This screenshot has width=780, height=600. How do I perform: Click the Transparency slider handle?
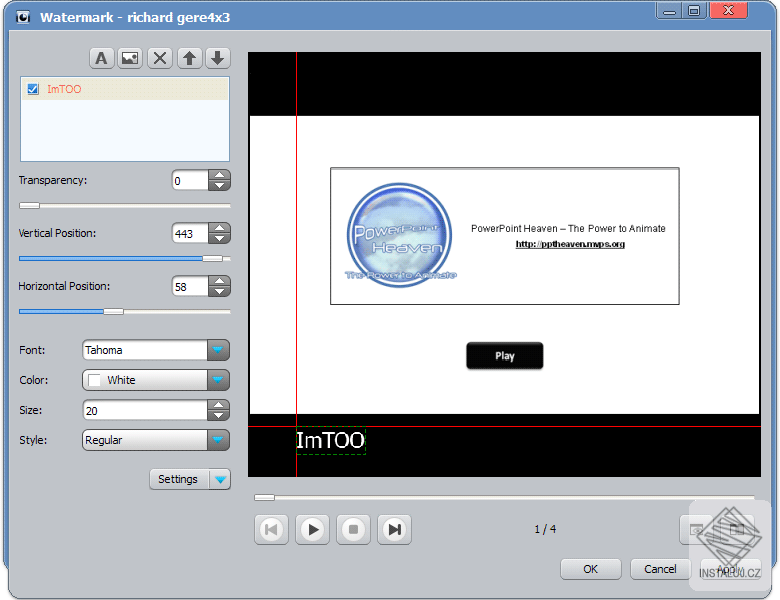point(29,205)
